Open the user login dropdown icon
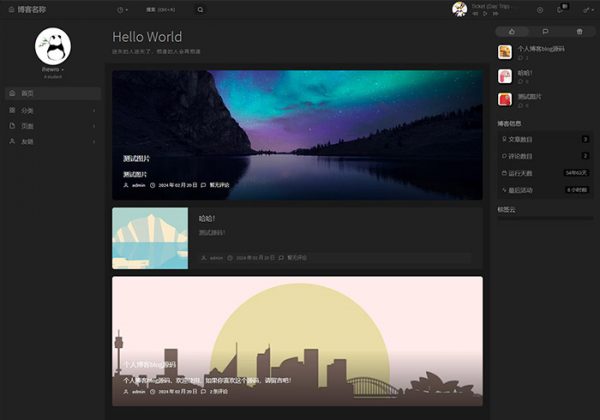 point(586,9)
